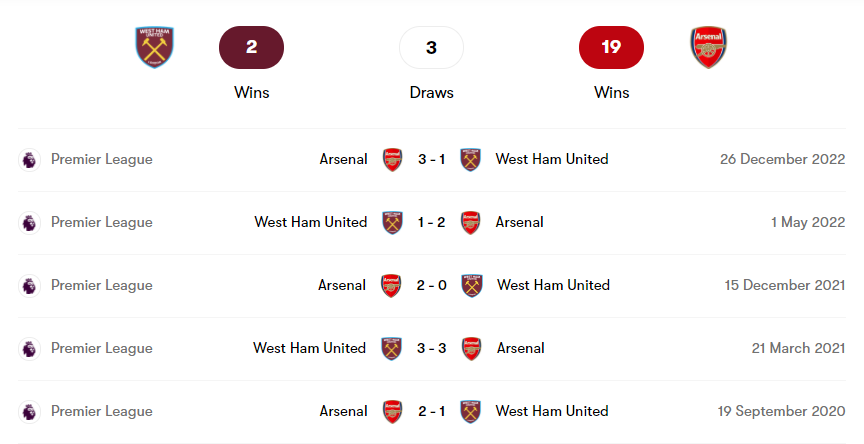Click the 15 December 2021 match date
Image resolution: width=864 pixels, height=444 pixels.
point(785,285)
